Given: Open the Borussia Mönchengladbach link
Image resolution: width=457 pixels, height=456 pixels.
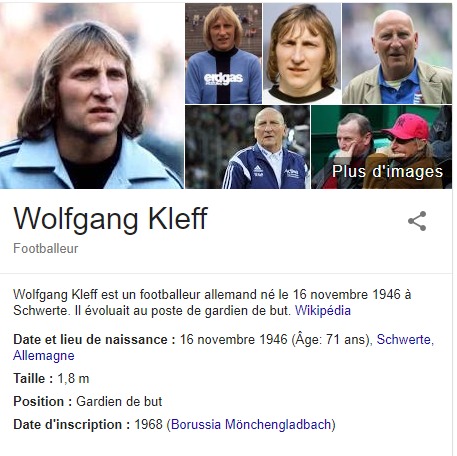Looking at the screenshot, I should [251, 425].
